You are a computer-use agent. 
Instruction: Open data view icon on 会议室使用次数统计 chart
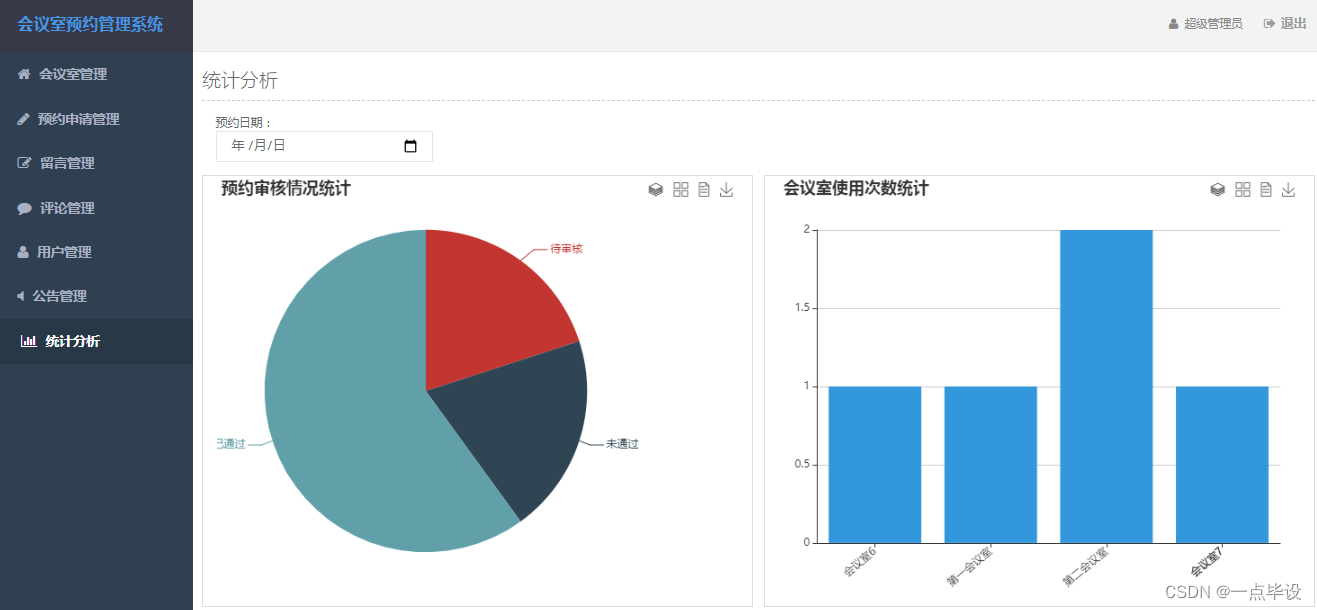tap(1266, 190)
